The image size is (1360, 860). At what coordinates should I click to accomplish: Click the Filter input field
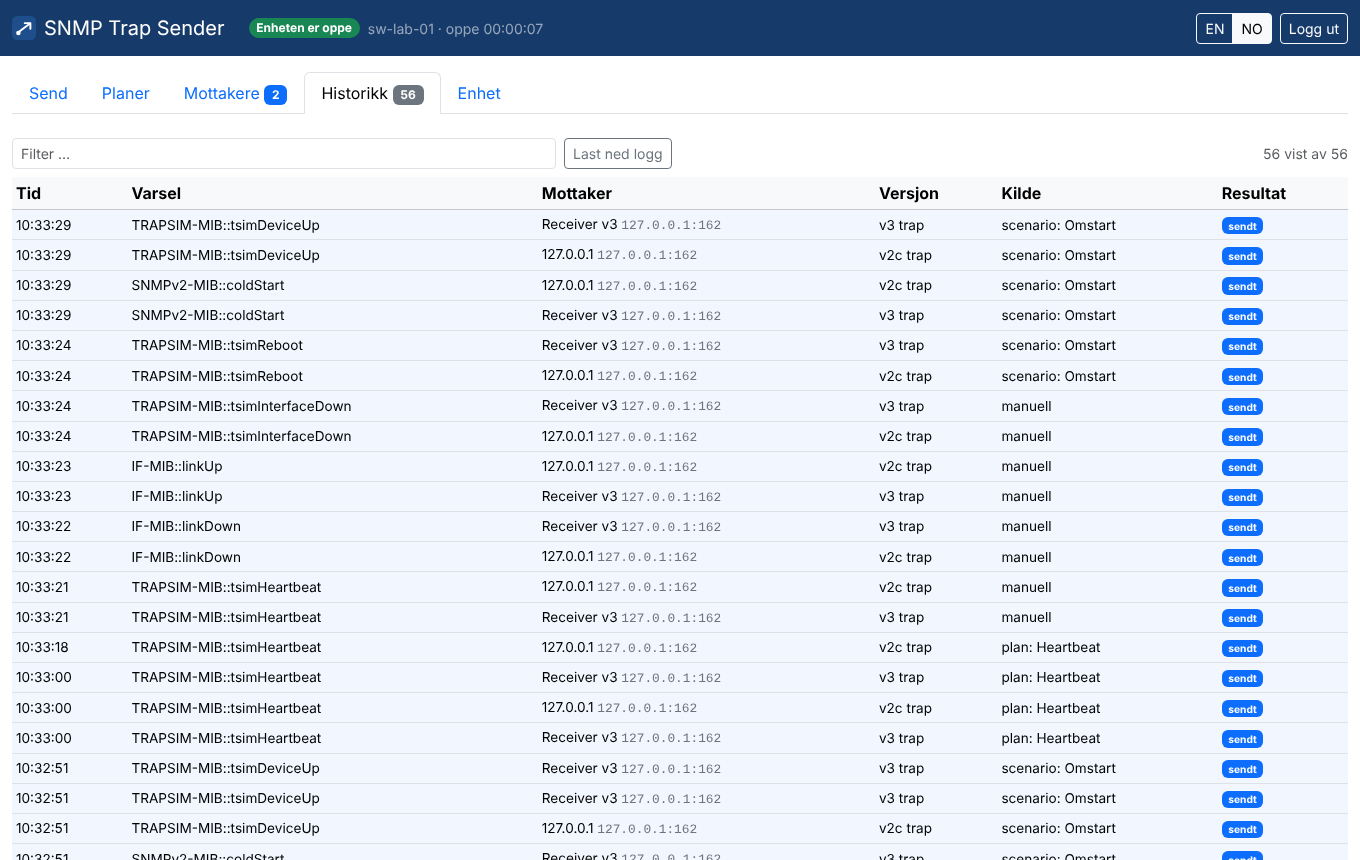pyautogui.click(x=284, y=154)
